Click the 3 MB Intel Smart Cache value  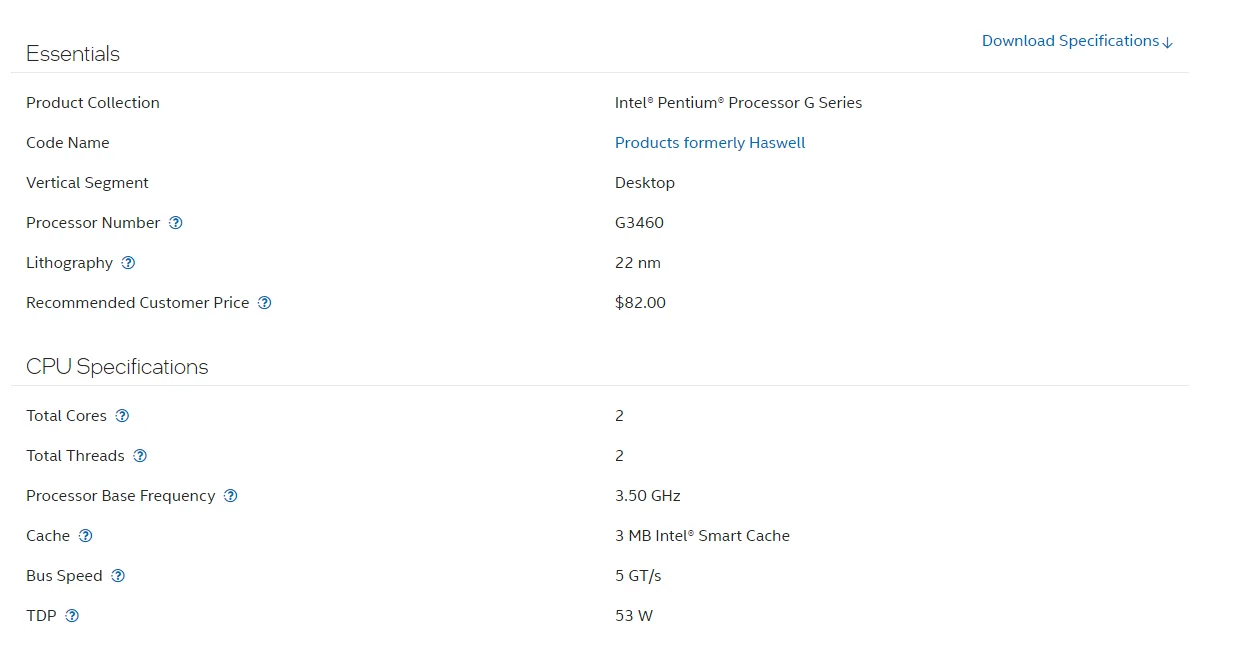pyautogui.click(x=702, y=536)
